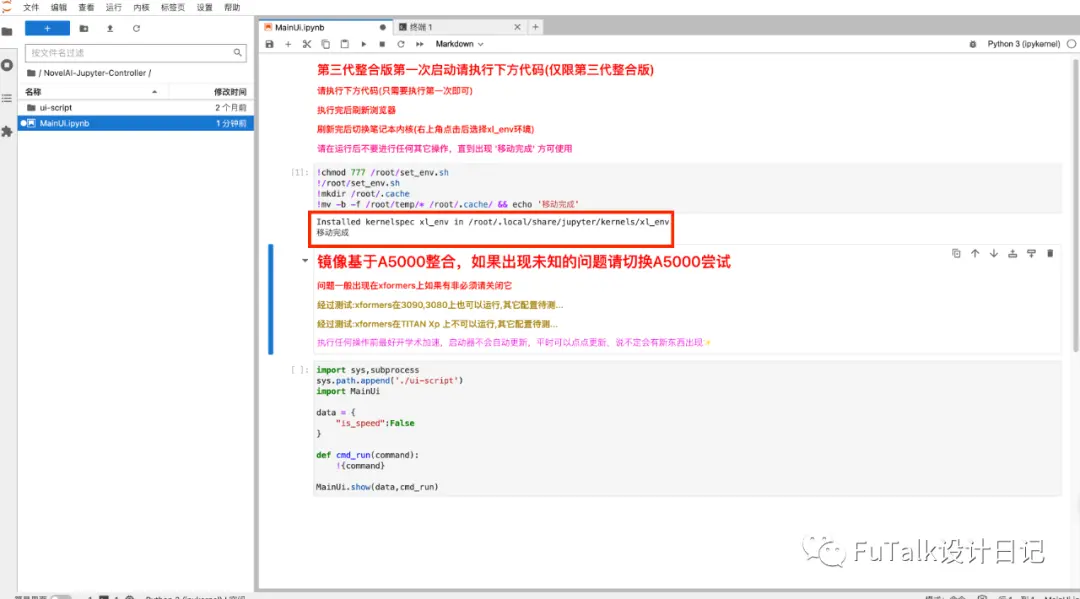Paste cell from clipboard in notebook toolbar
This screenshot has width=1080, height=599.
[x=344, y=44]
